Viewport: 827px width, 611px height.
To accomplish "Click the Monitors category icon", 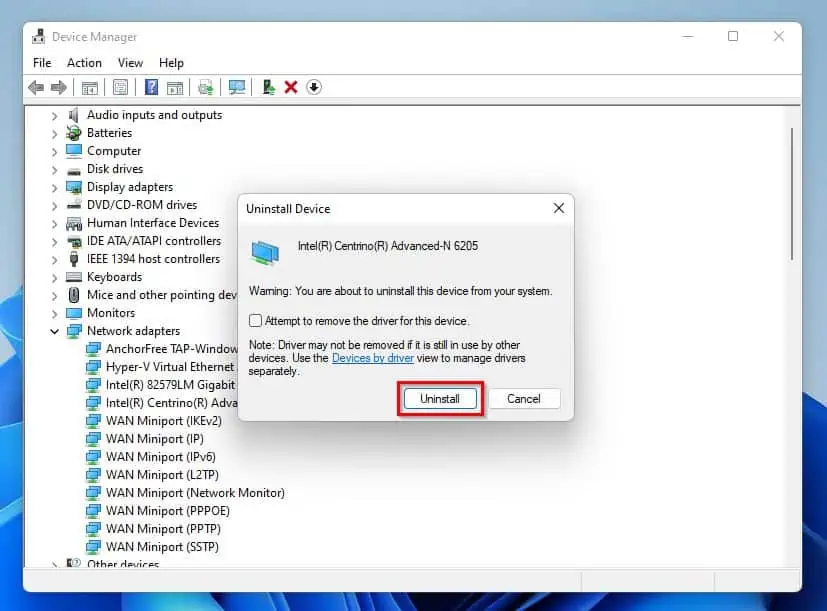I will 74,313.
